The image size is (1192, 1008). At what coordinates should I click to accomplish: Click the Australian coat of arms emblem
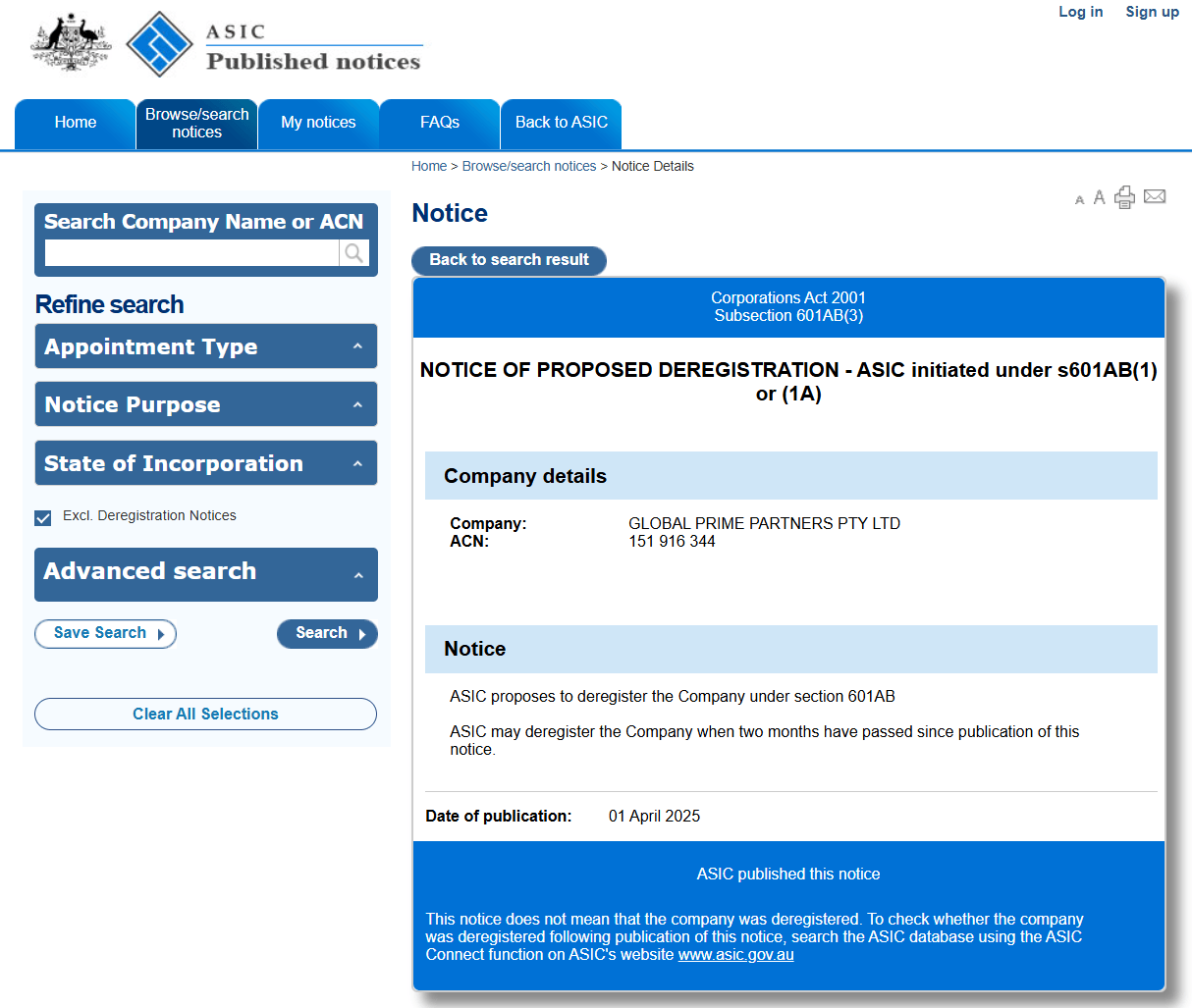click(x=71, y=42)
